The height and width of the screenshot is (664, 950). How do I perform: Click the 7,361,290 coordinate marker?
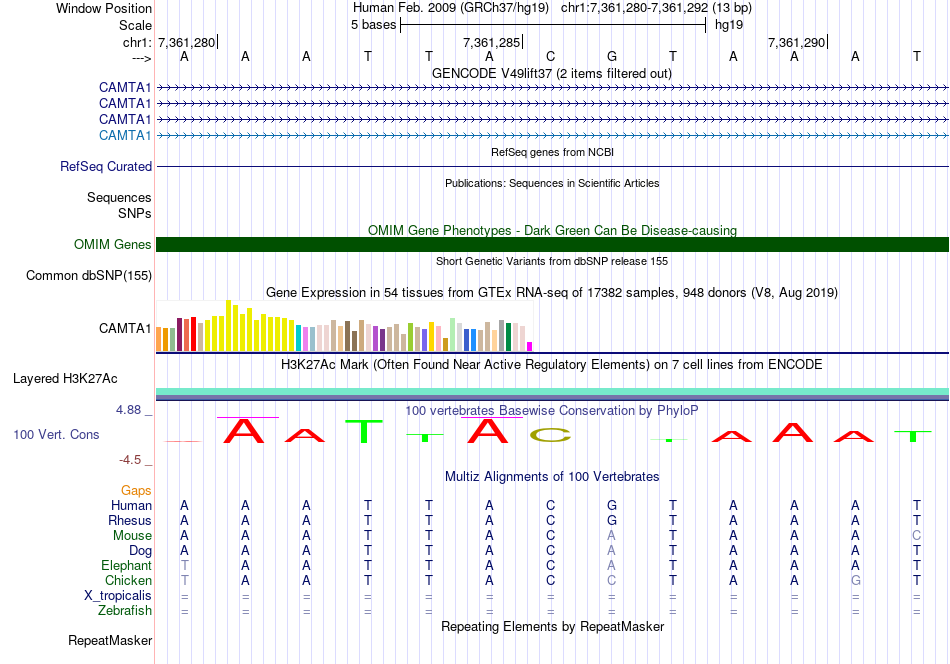click(x=796, y=42)
